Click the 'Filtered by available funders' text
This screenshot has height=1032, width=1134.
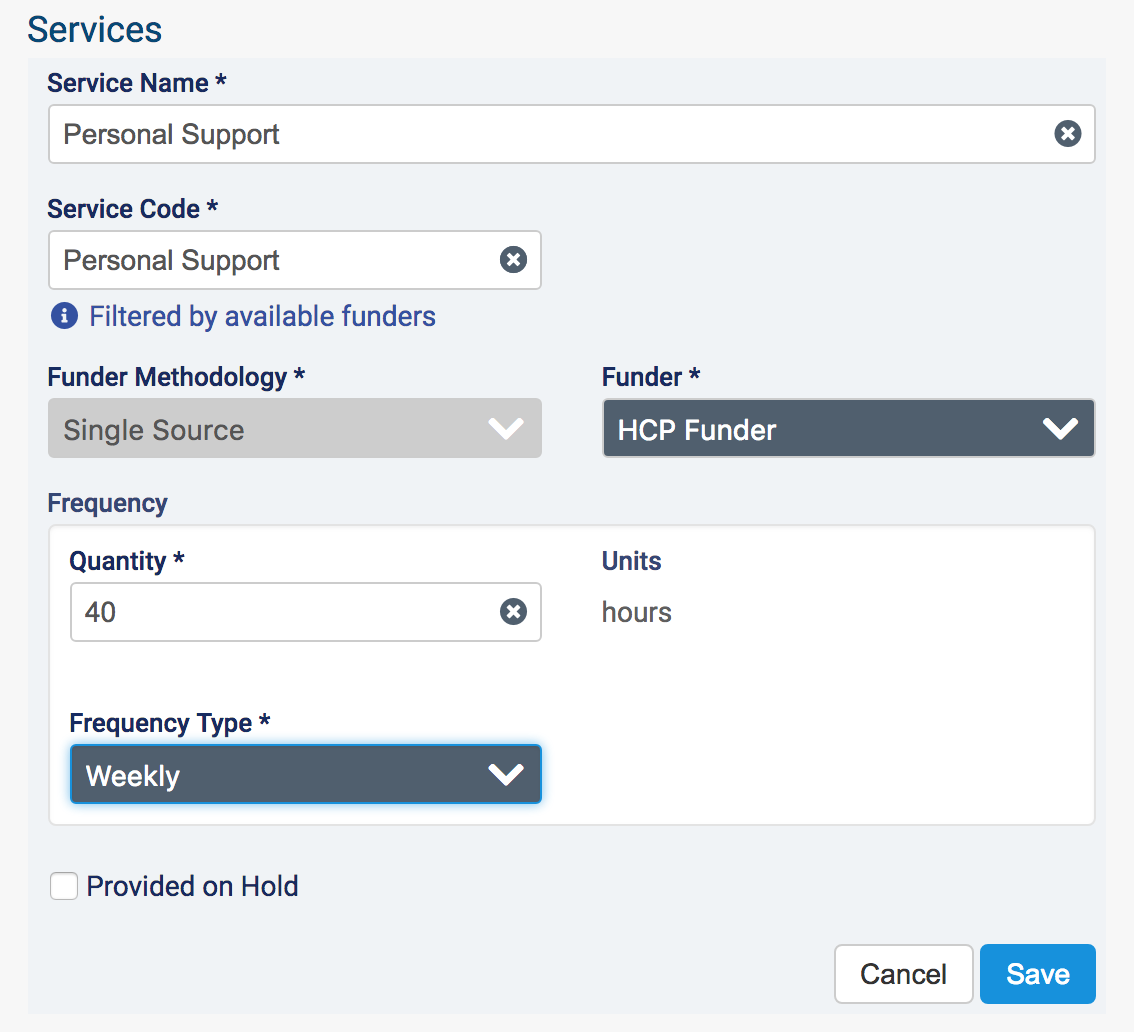click(262, 317)
